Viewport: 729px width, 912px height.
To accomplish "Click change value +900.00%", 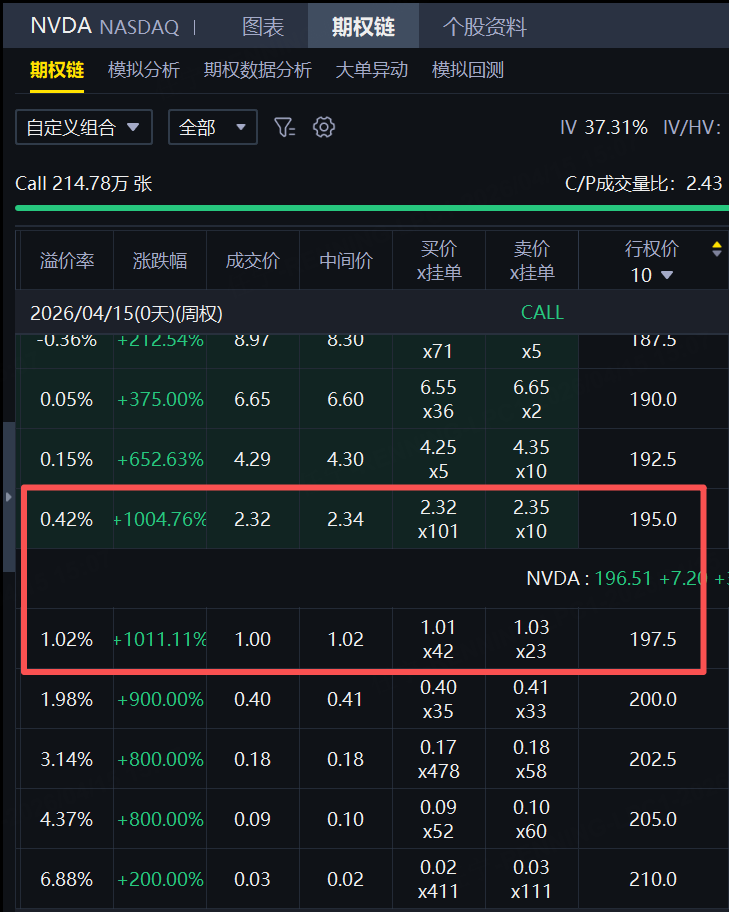I will pyautogui.click(x=161, y=699).
